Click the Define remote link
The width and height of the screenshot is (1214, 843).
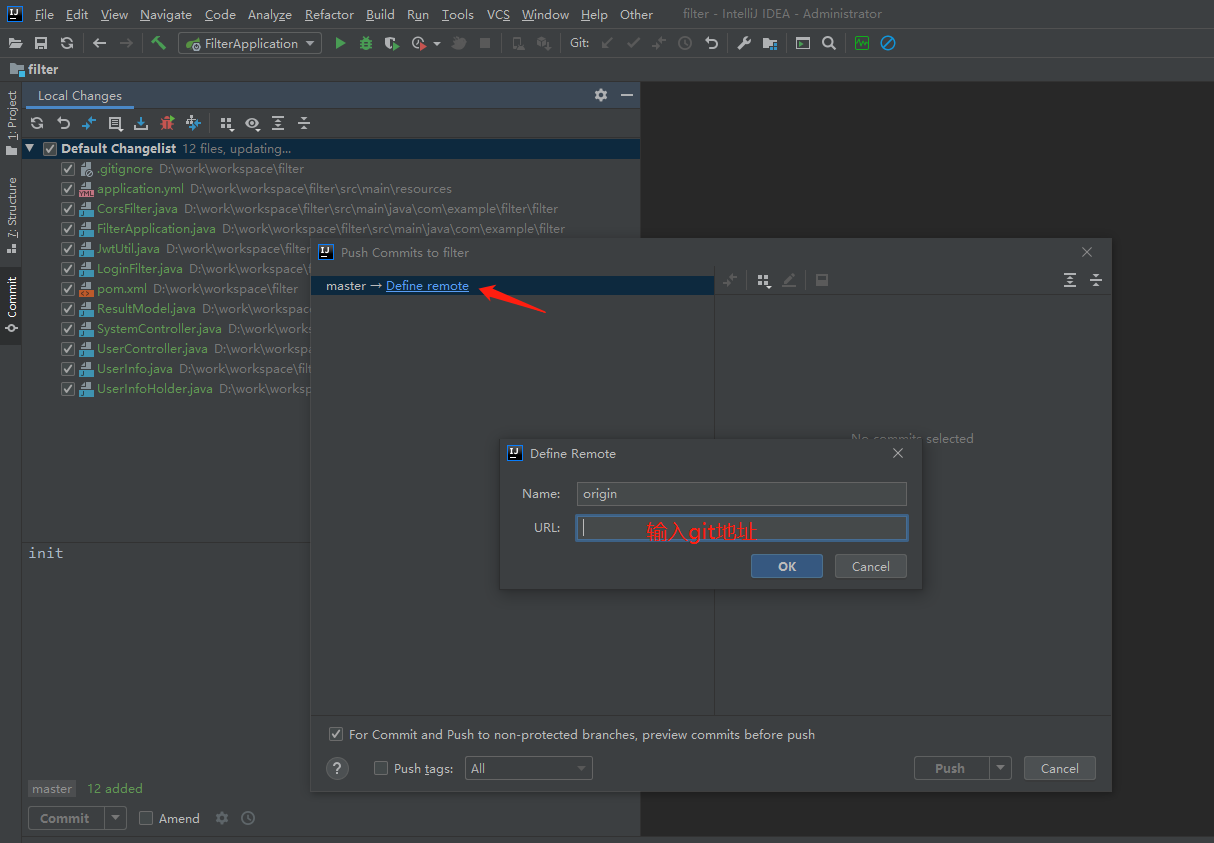(x=427, y=286)
